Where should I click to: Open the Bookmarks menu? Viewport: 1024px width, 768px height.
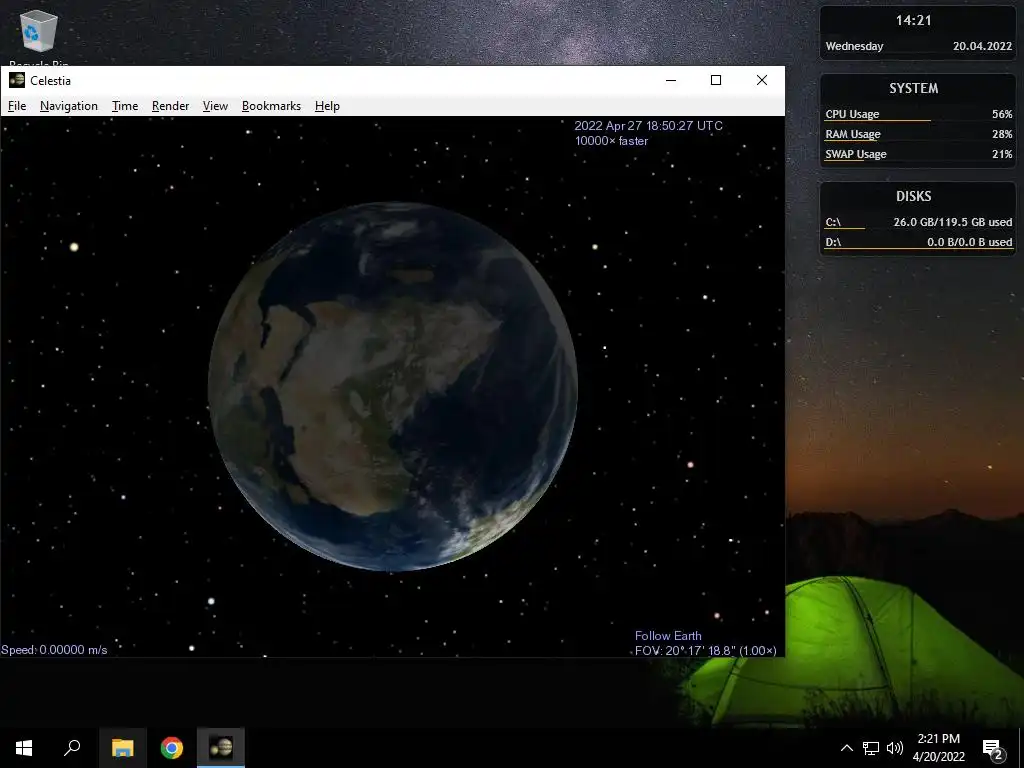point(271,106)
